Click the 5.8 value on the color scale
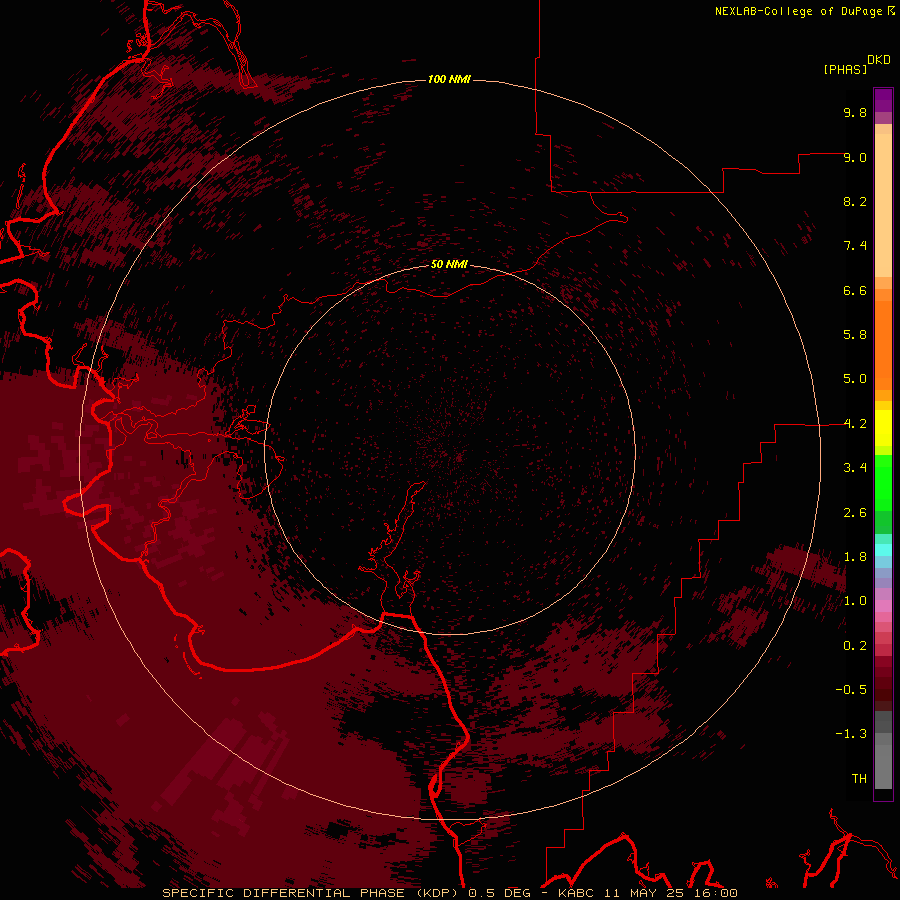The image size is (900, 900). [x=855, y=335]
